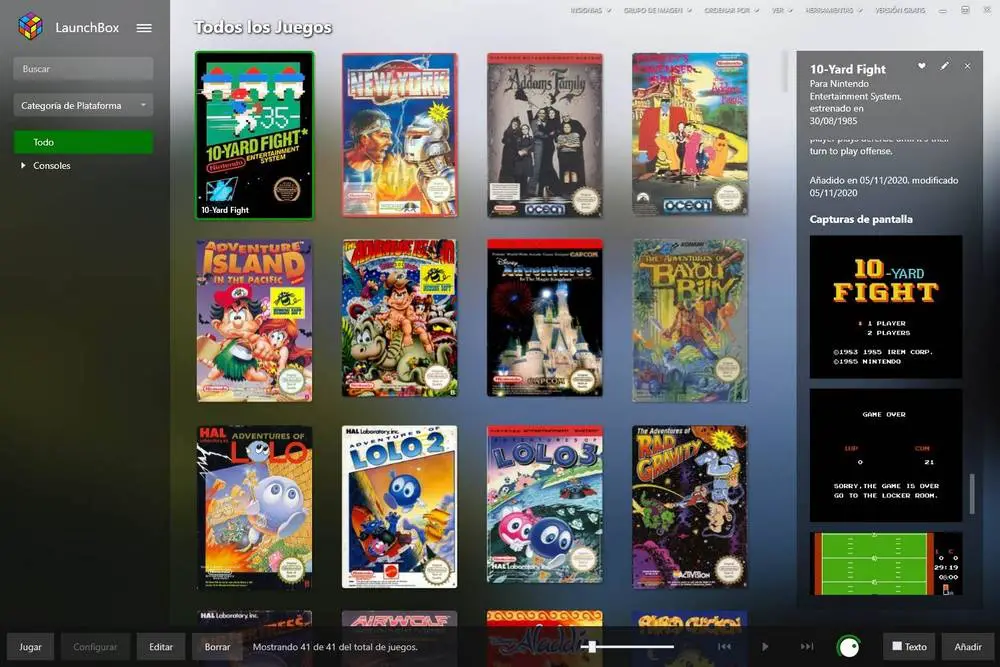Expand the Consoles tree node
This screenshot has height=667, width=1000.
(x=23, y=165)
